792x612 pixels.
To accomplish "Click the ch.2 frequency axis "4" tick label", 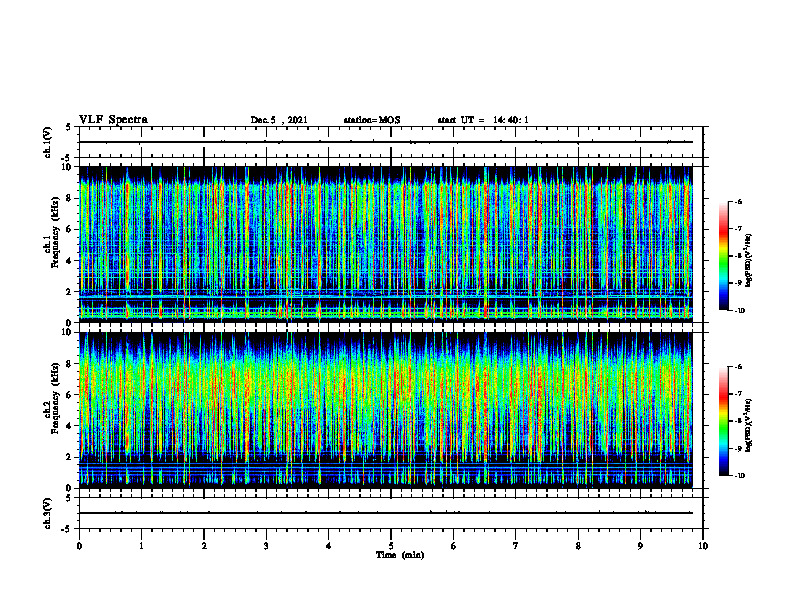I will tap(69, 426).
